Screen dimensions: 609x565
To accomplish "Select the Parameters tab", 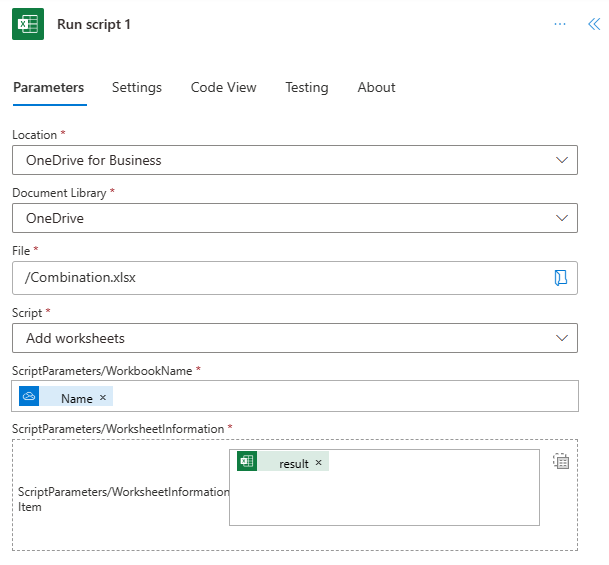I will point(48,88).
